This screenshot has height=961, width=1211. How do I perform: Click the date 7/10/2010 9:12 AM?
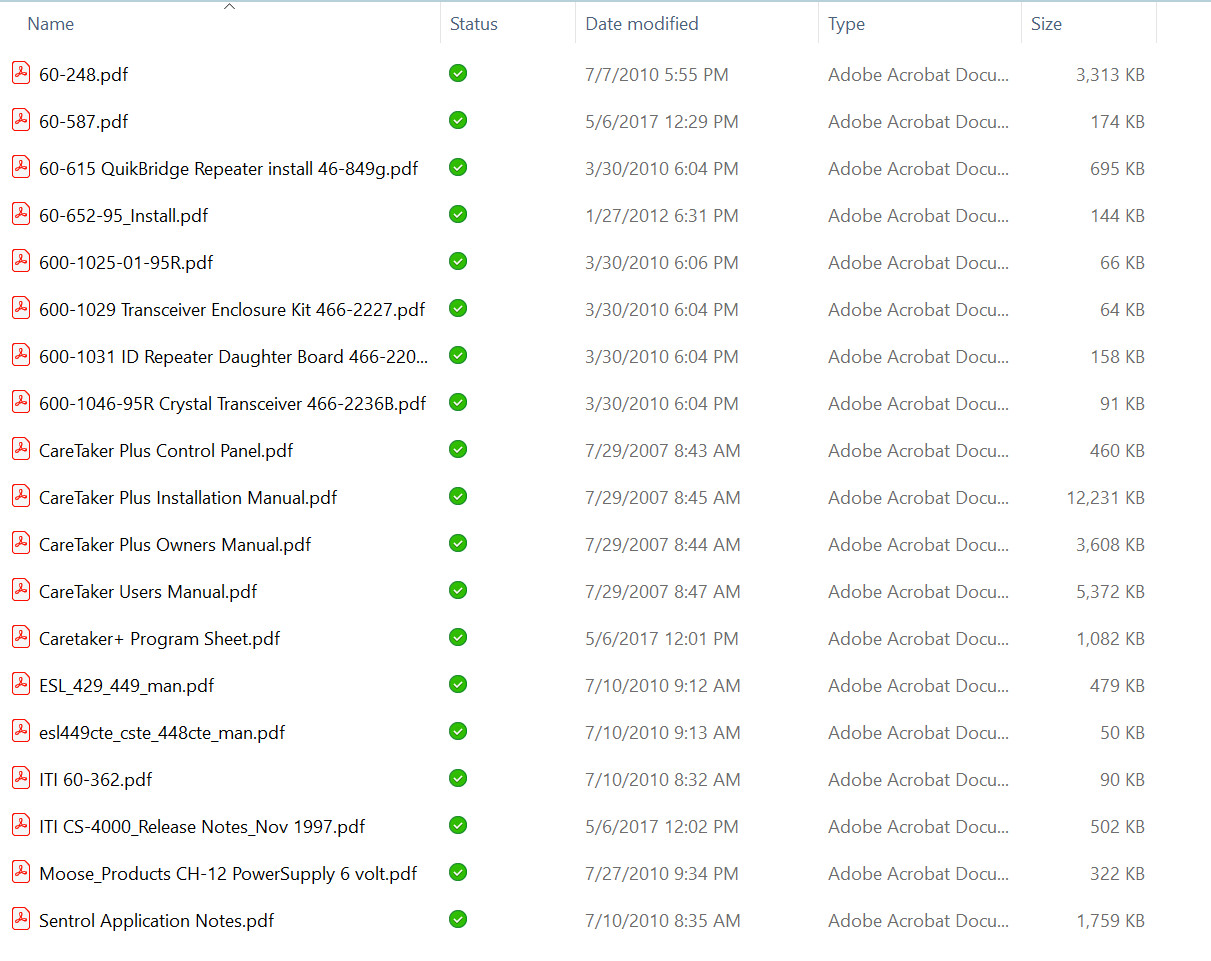coord(663,686)
